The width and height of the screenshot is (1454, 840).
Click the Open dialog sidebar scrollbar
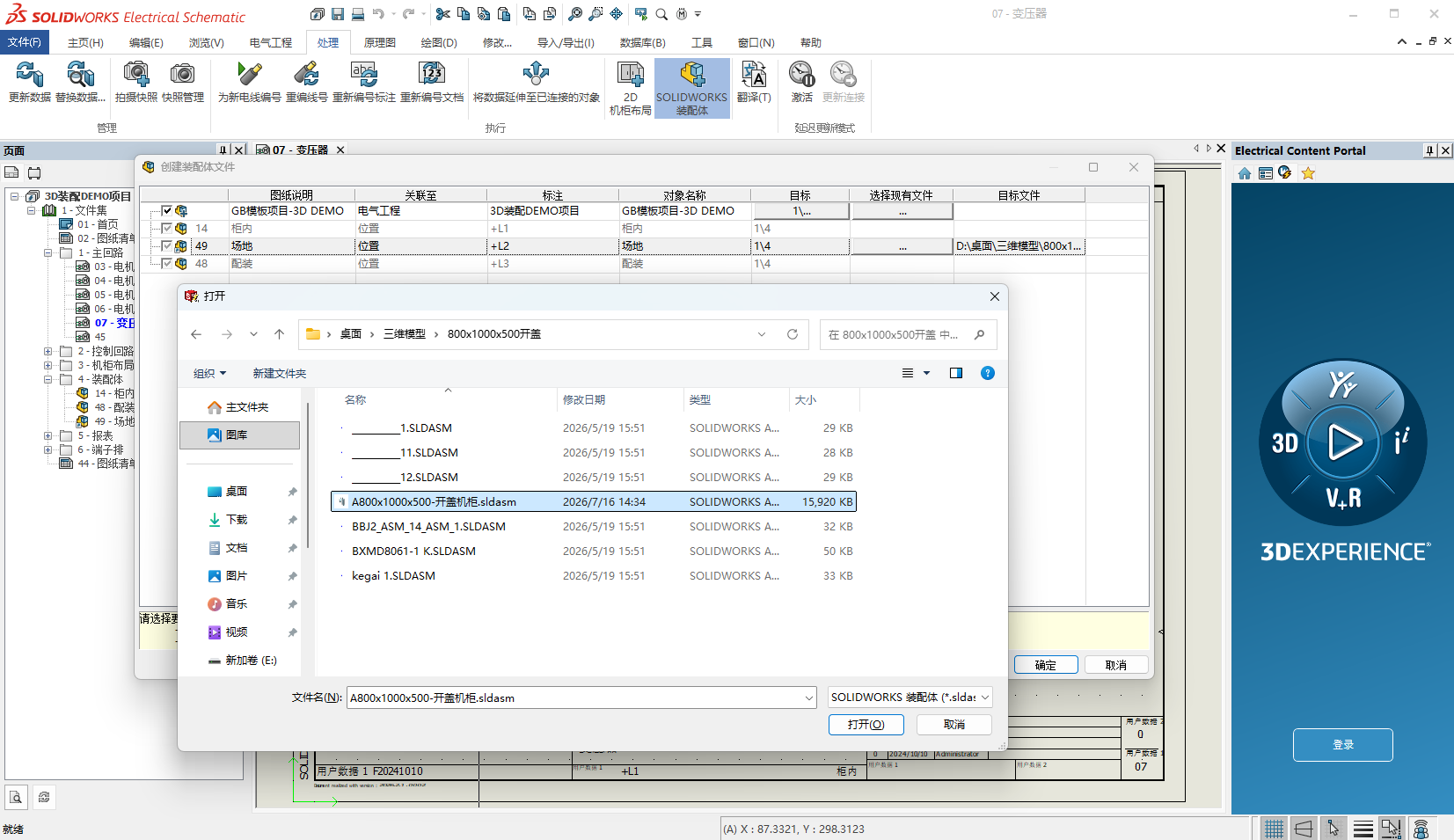click(308, 475)
